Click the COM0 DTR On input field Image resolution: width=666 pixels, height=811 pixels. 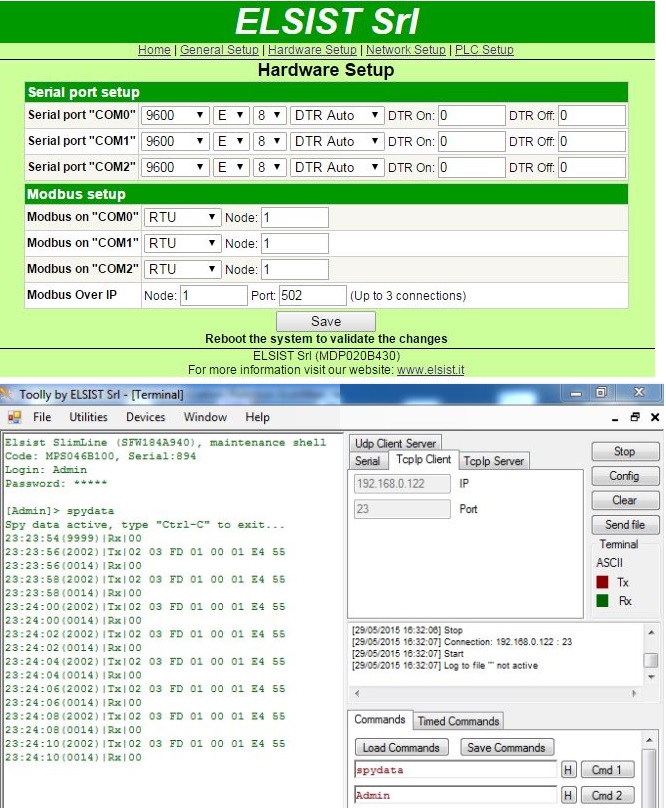click(x=472, y=115)
